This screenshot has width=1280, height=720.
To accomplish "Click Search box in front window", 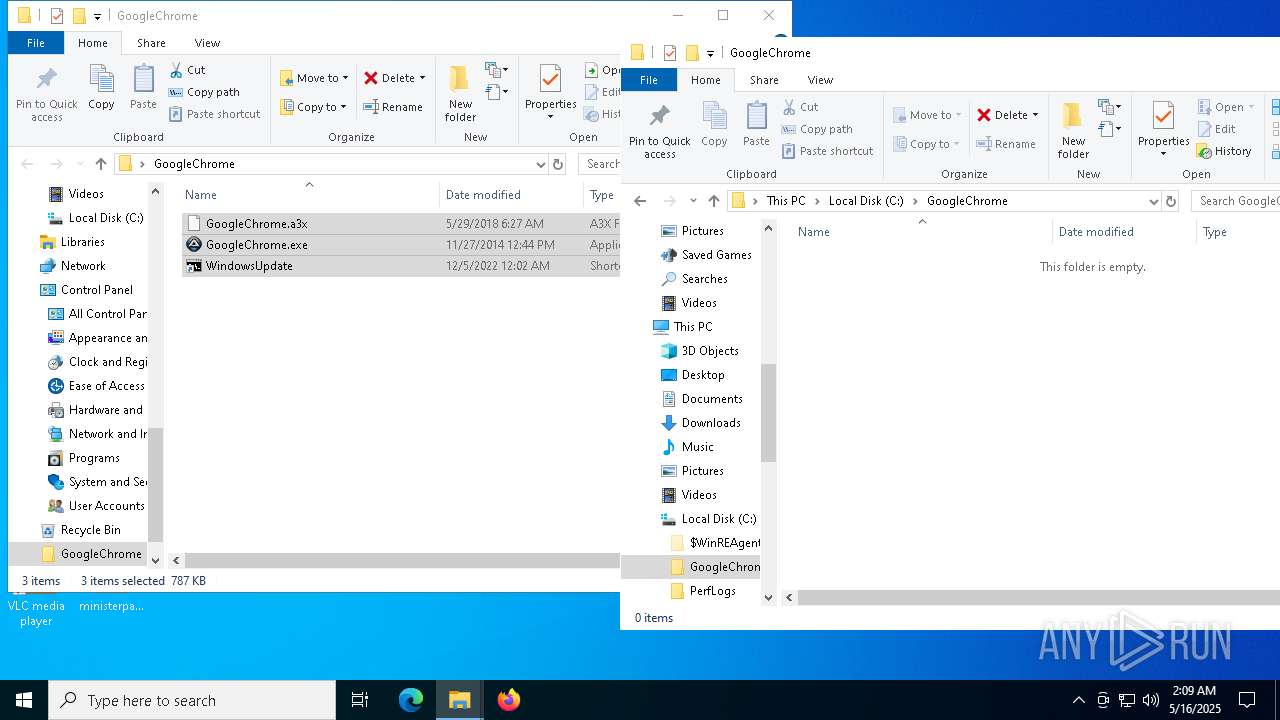I will [1236, 201].
